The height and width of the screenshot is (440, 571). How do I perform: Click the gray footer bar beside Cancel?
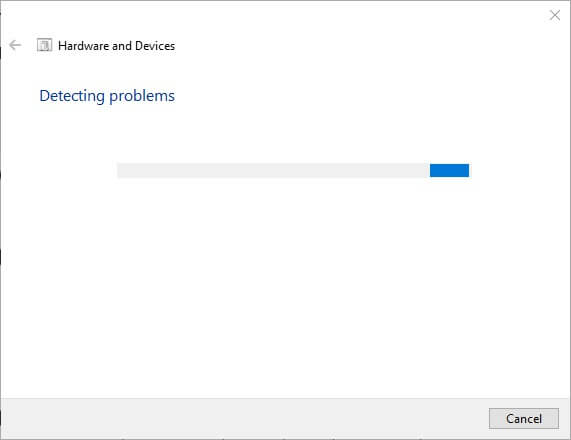pos(244,418)
